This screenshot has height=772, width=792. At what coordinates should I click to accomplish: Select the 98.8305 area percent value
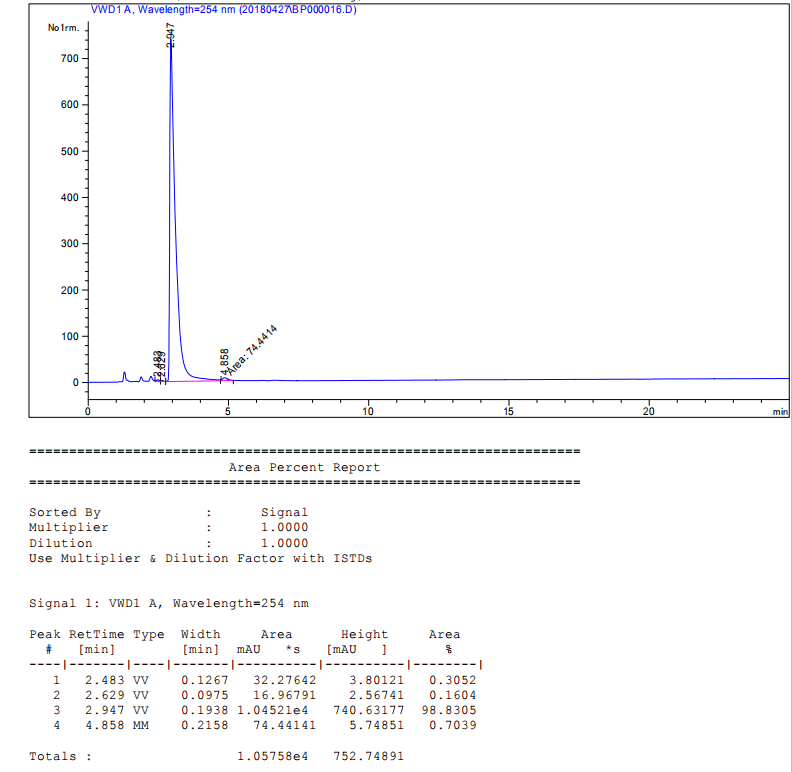(448, 710)
